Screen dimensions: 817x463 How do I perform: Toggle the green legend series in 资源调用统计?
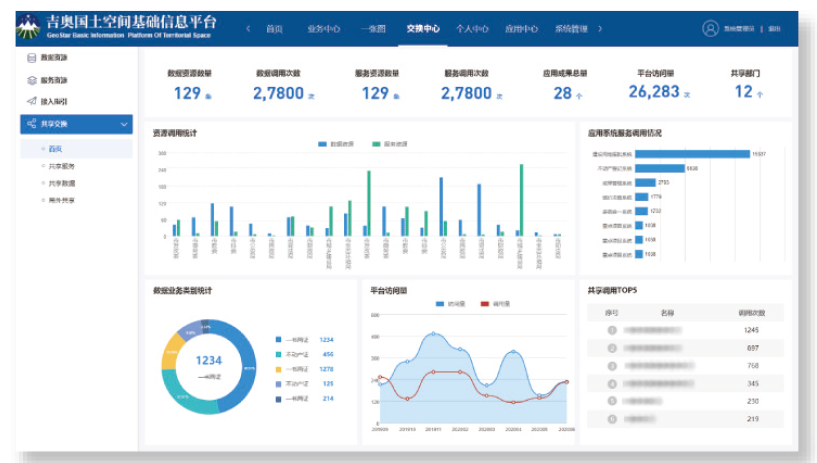coord(376,144)
